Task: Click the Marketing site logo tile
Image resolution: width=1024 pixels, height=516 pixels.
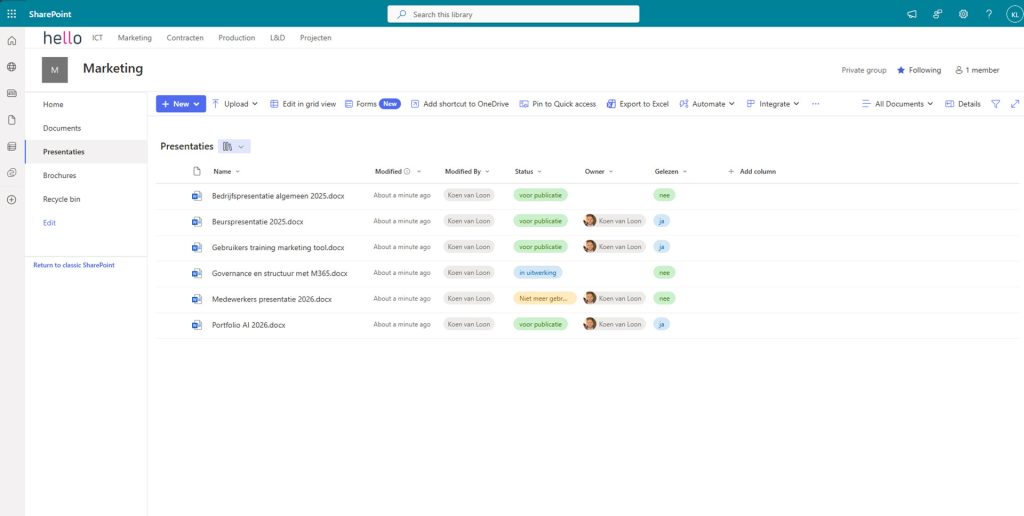Action: pyautogui.click(x=55, y=70)
